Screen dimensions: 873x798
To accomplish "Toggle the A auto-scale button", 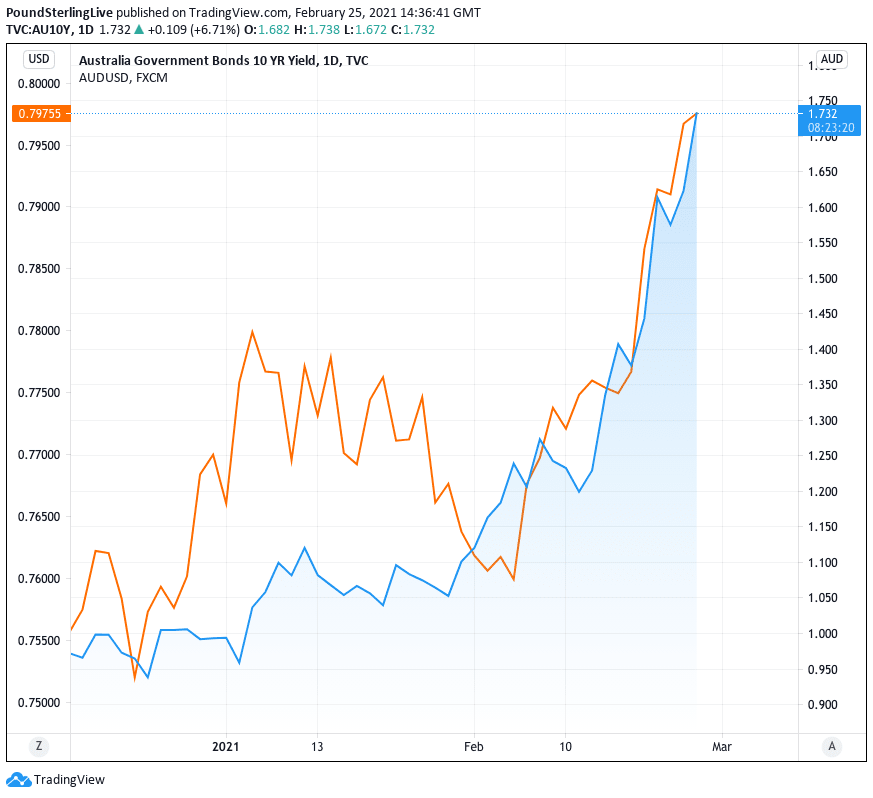I will (x=831, y=746).
